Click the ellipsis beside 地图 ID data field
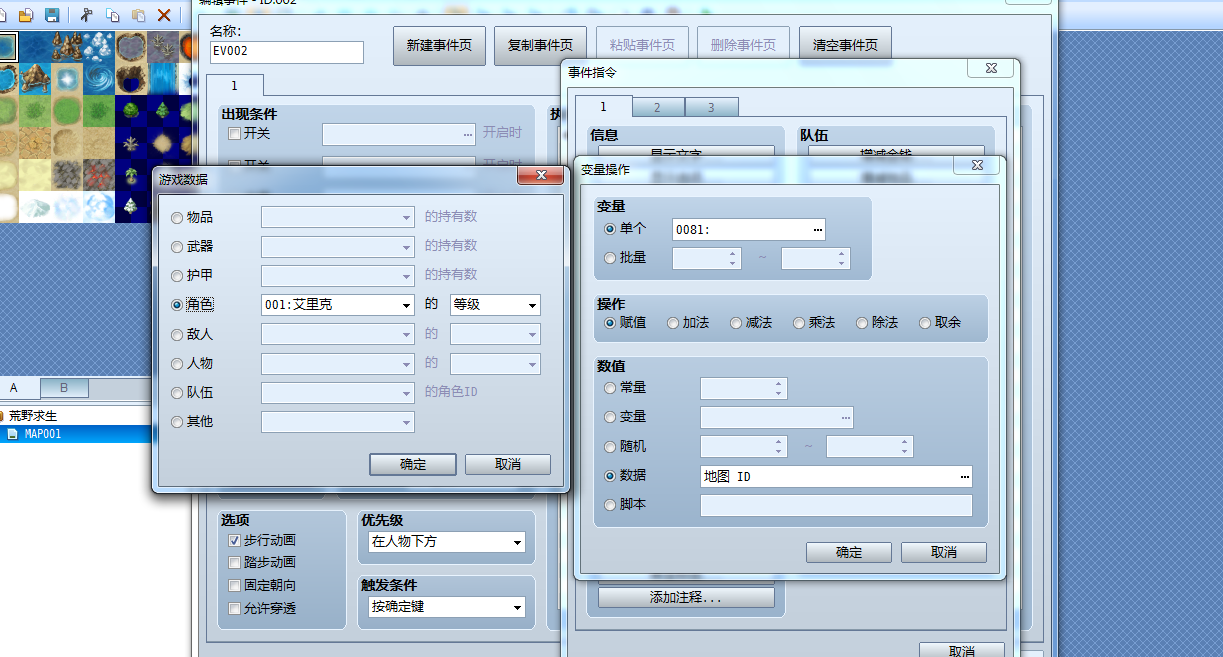1223x657 pixels. [964, 477]
